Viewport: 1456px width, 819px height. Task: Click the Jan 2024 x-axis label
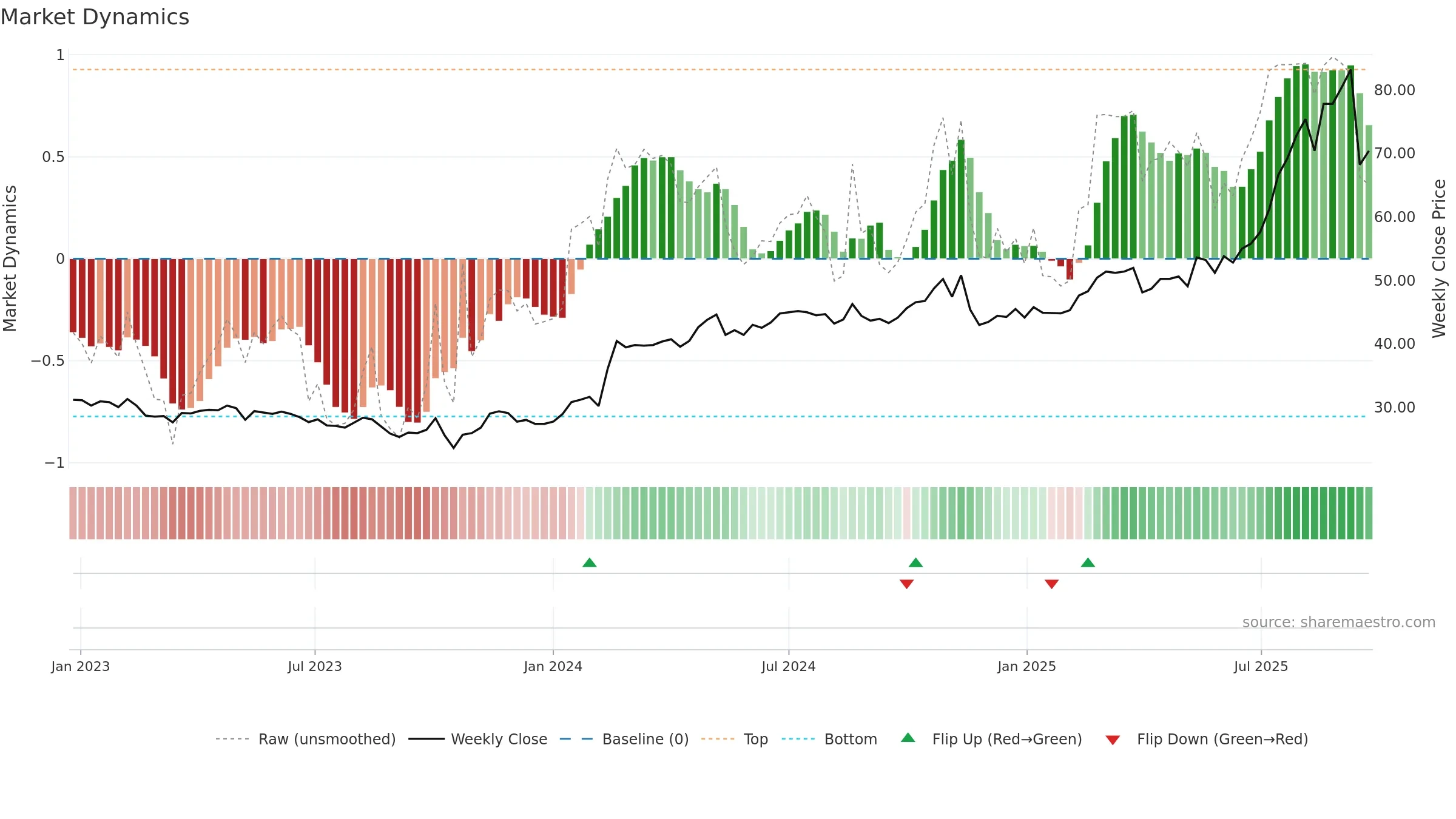553,666
